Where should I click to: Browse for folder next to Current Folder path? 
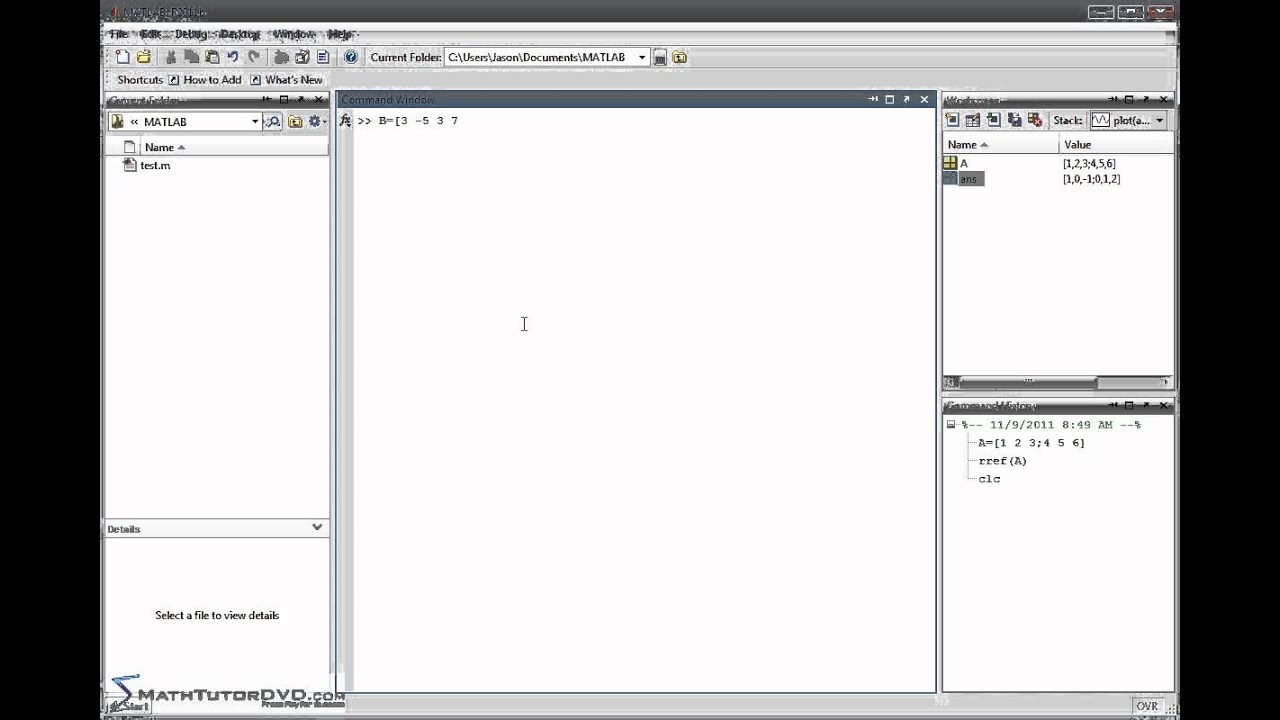[660, 58]
